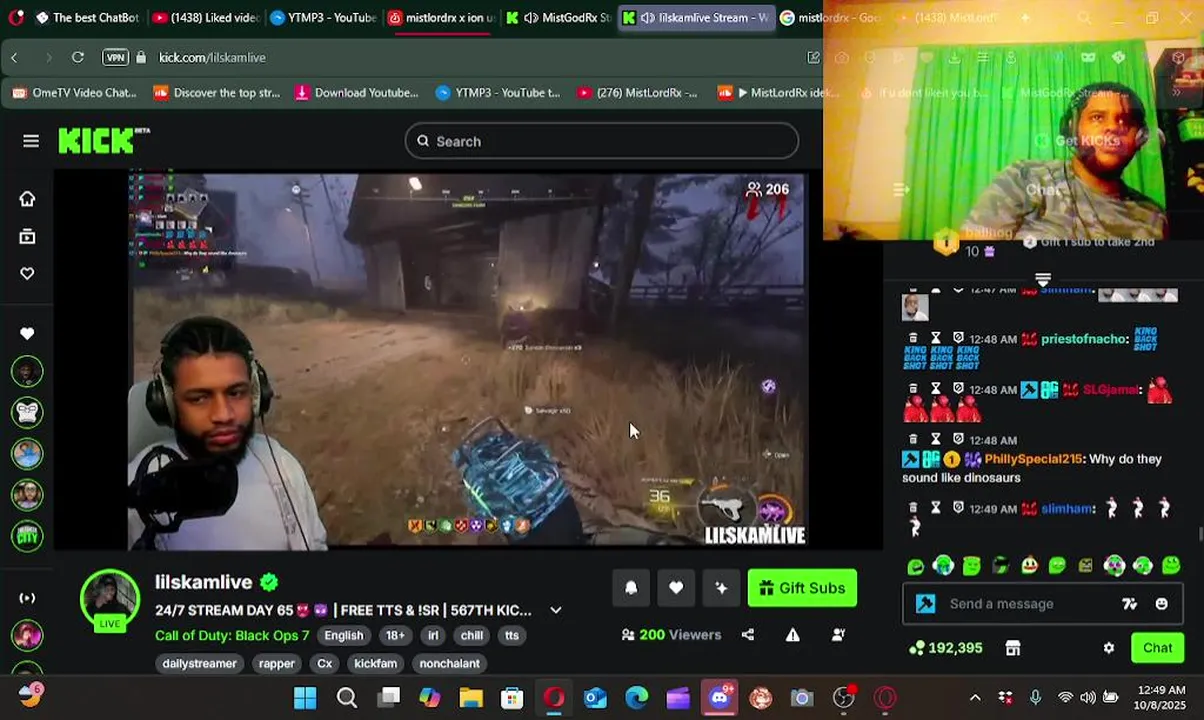This screenshot has width=1204, height=720.
Task: Open the Browse icon in Kick sidebar
Action: (27, 236)
